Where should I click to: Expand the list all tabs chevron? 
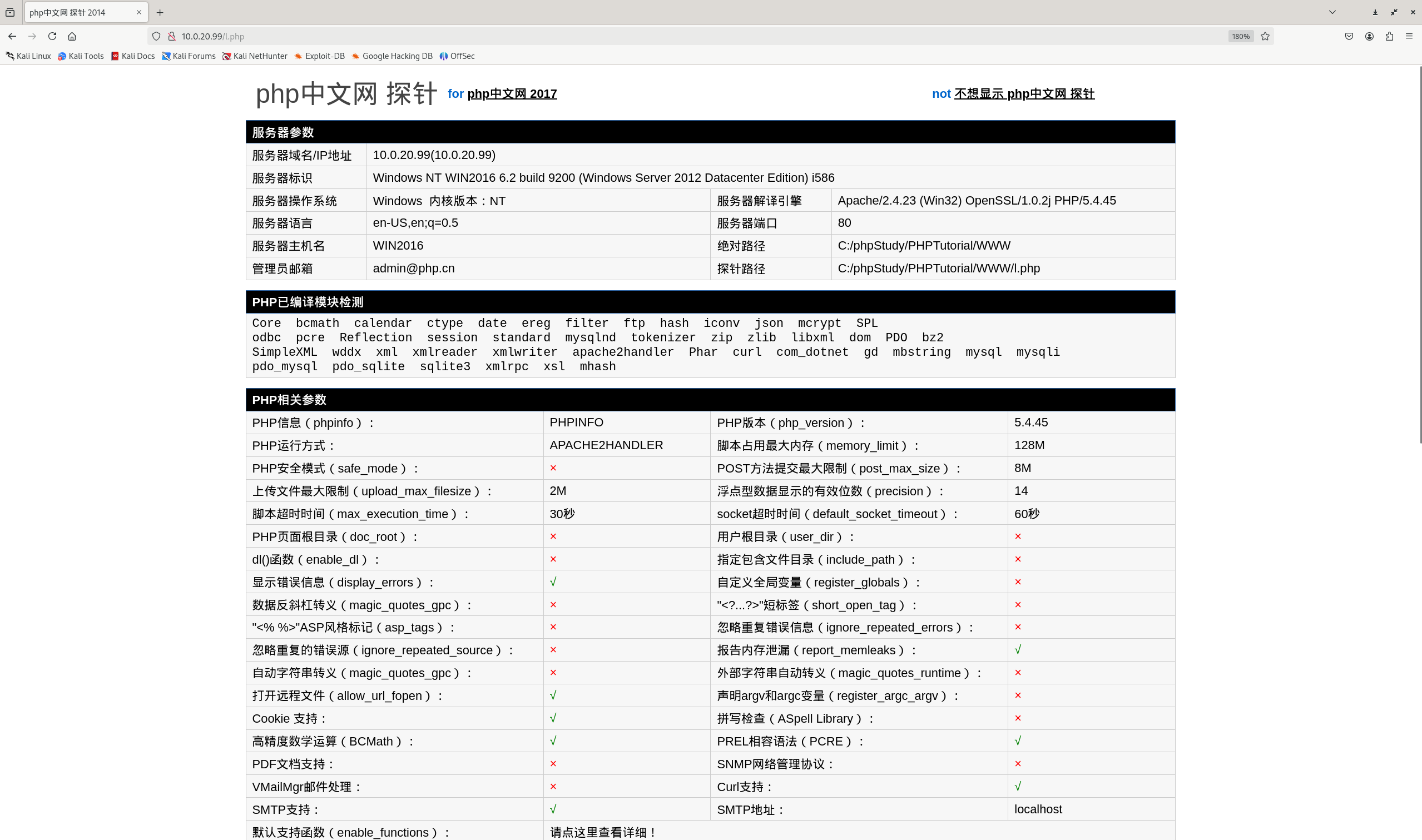click(x=1332, y=12)
